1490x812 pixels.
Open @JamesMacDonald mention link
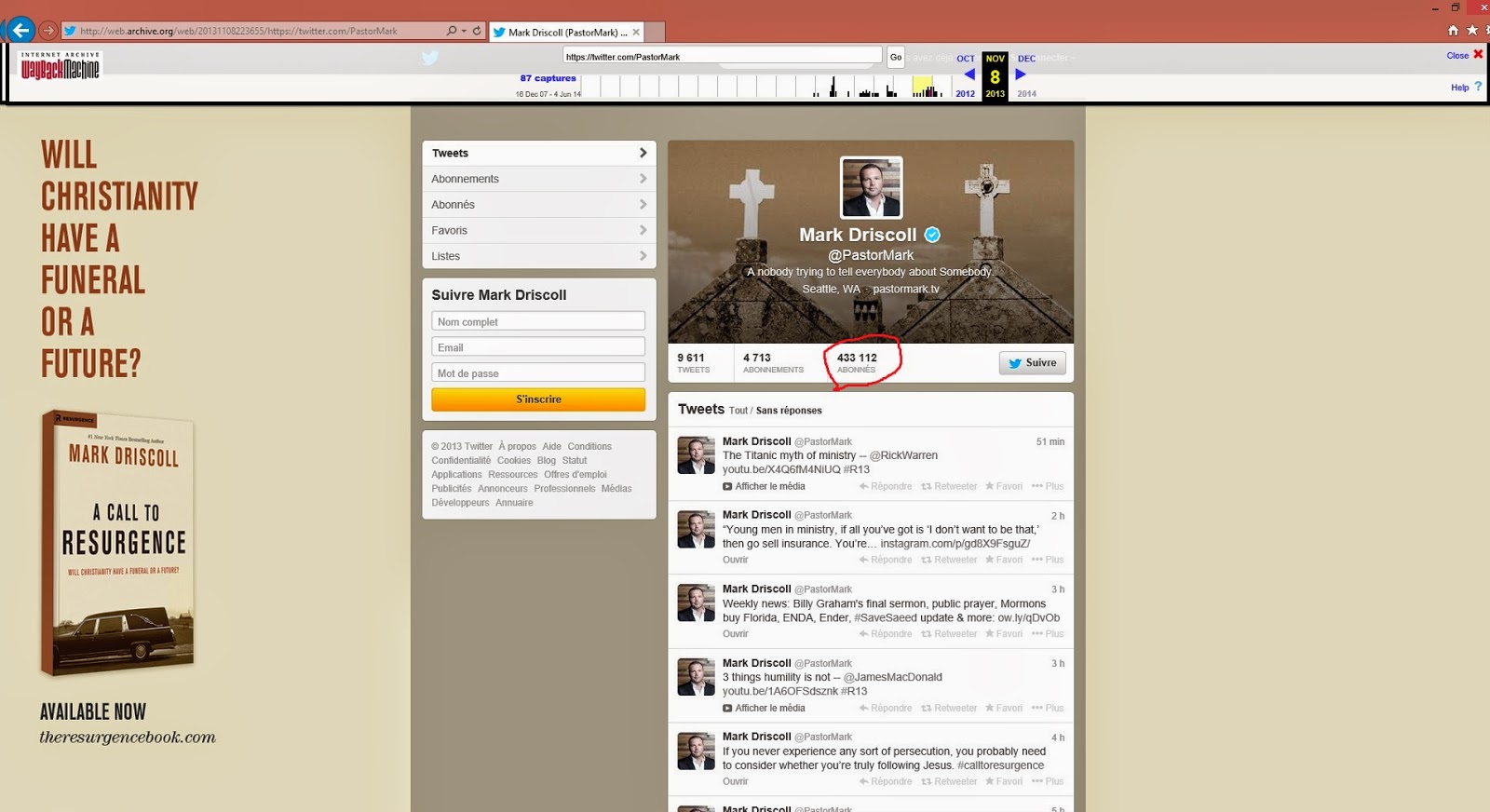(893, 677)
